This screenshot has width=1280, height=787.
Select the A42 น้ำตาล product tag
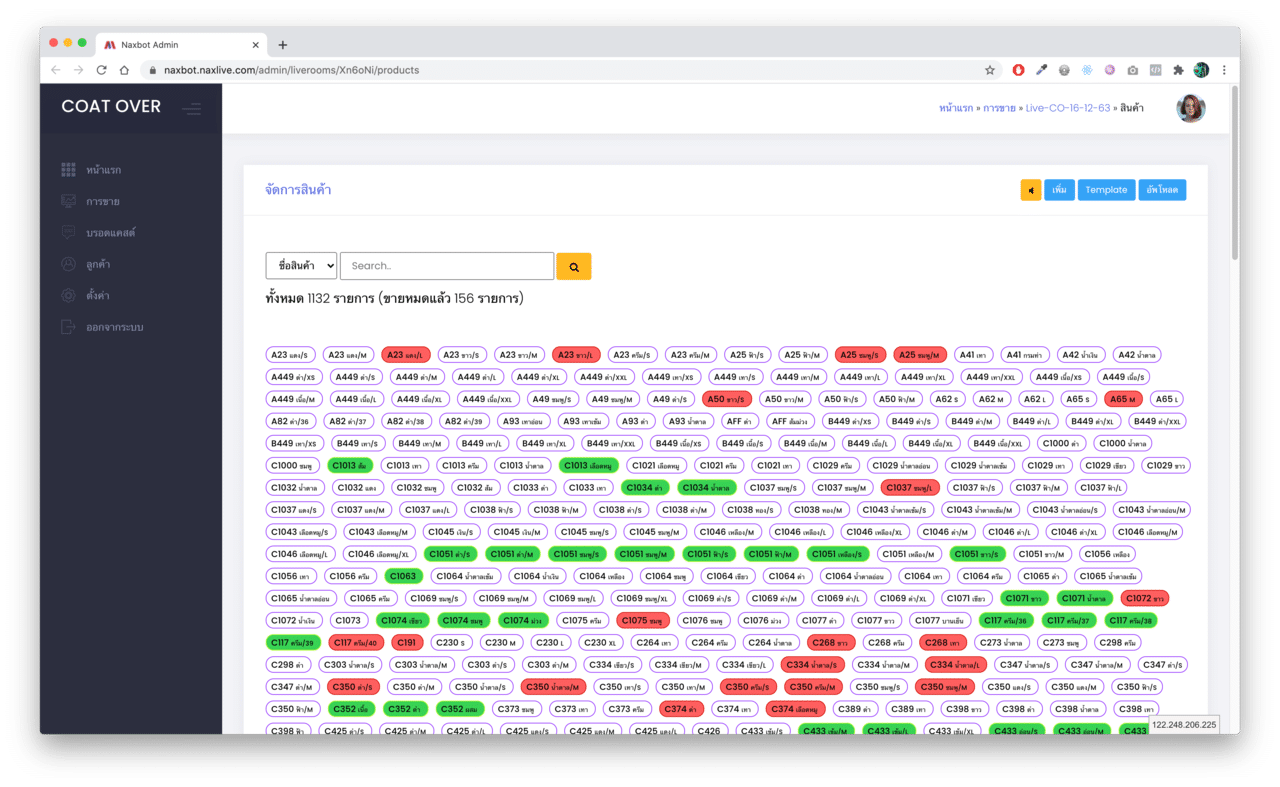(x=1137, y=355)
